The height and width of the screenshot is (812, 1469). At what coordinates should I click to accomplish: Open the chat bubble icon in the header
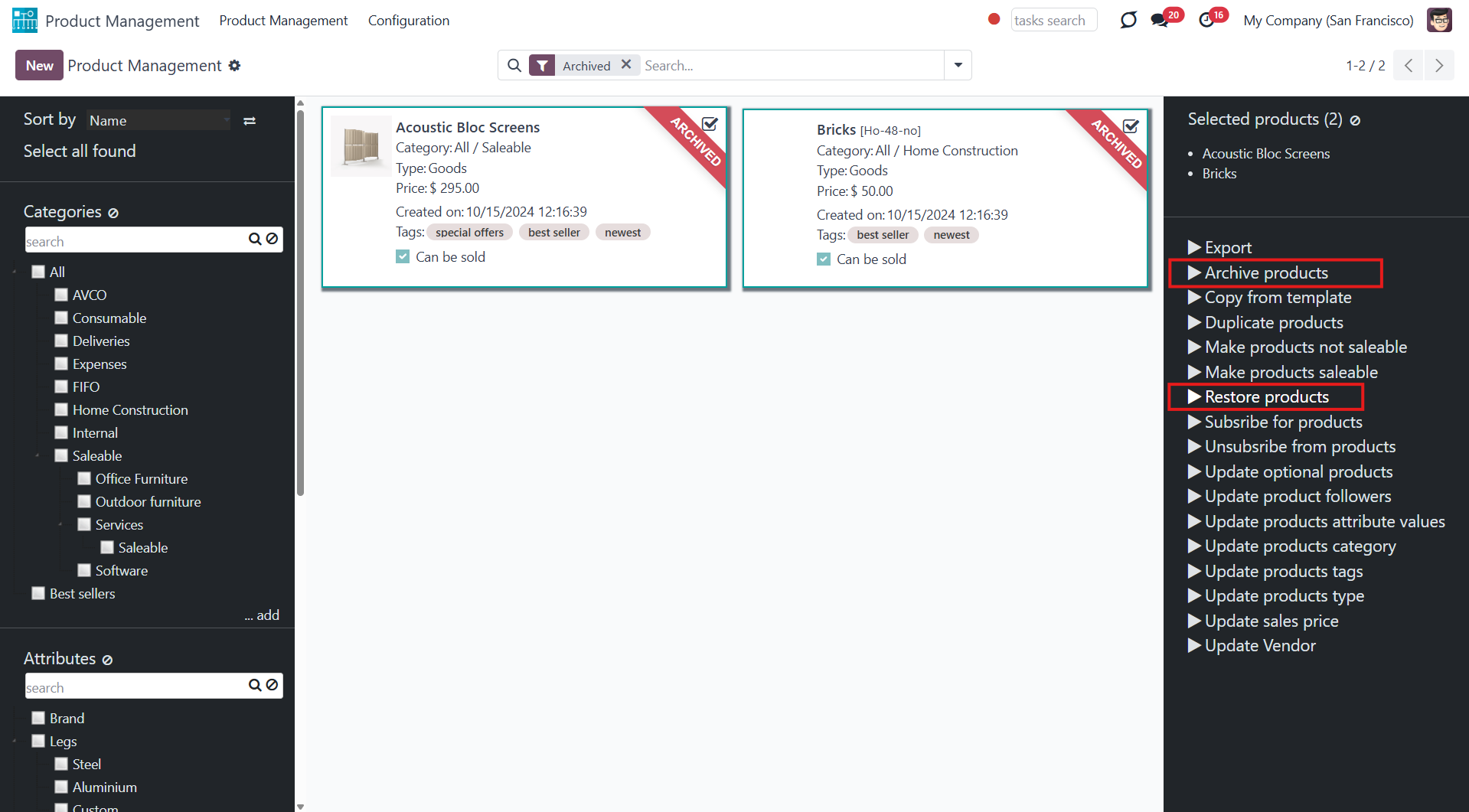1128,21
